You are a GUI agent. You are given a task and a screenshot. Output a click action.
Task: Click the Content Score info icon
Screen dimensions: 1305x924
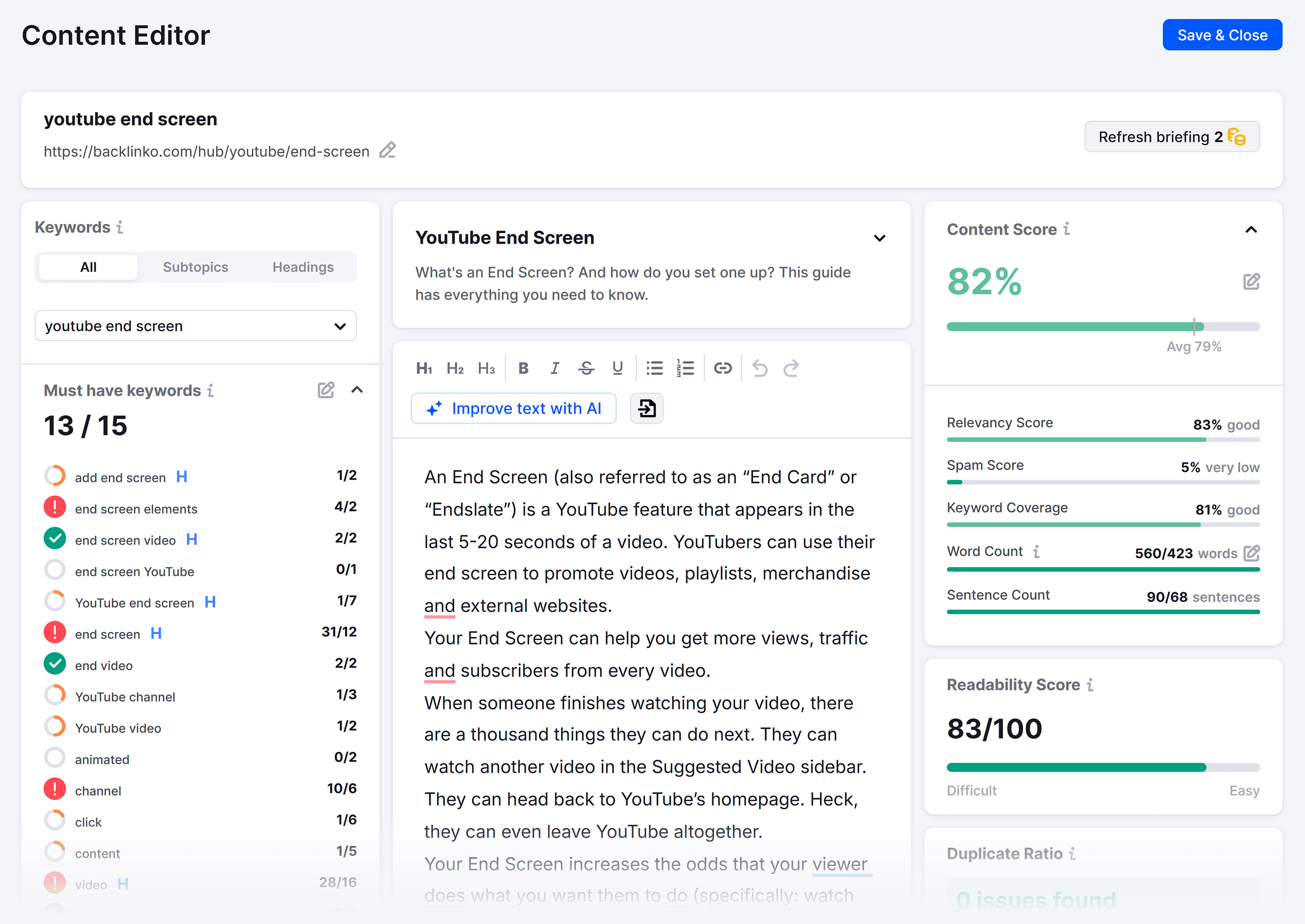(x=1066, y=229)
